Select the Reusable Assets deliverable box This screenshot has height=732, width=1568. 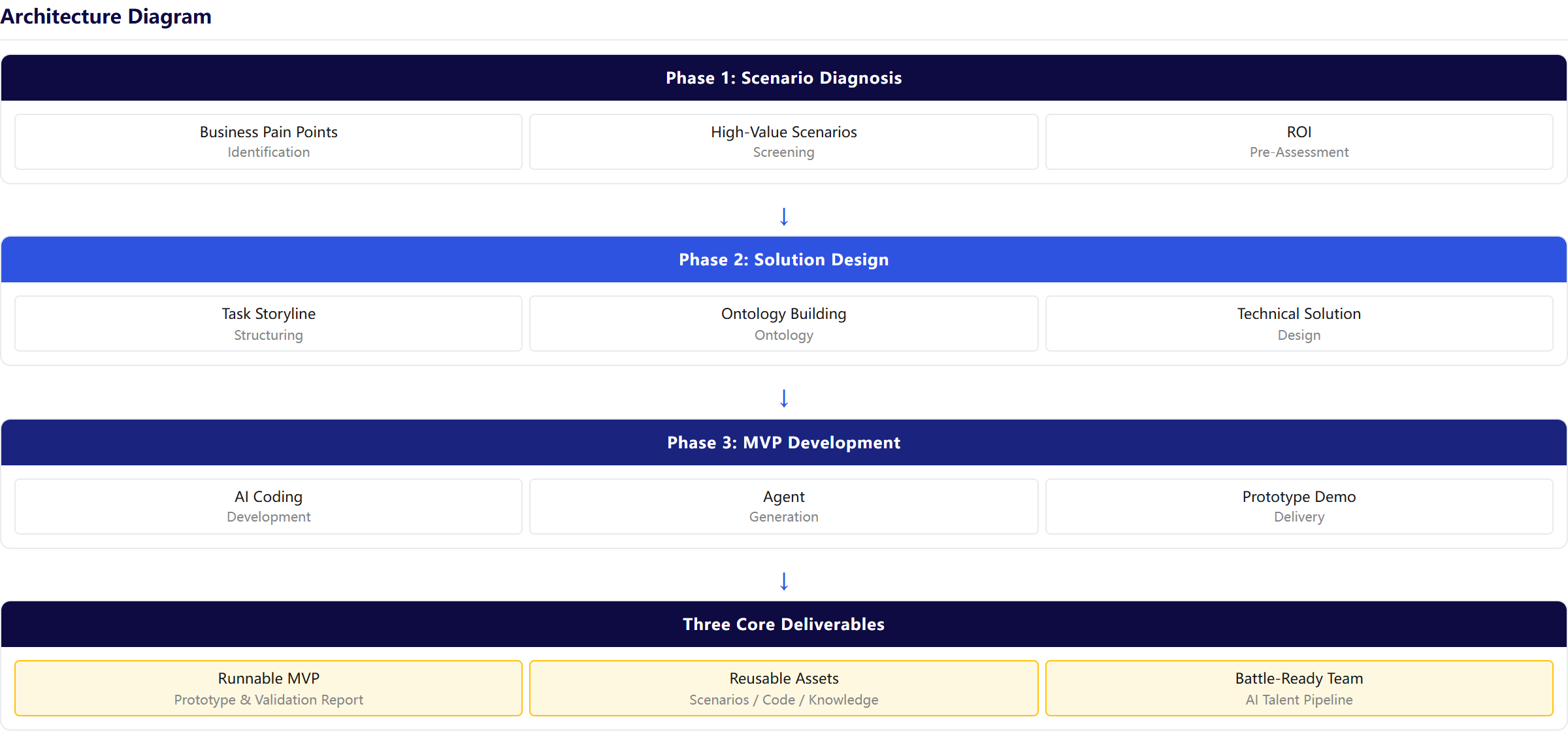pyautogui.click(x=783, y=688)
